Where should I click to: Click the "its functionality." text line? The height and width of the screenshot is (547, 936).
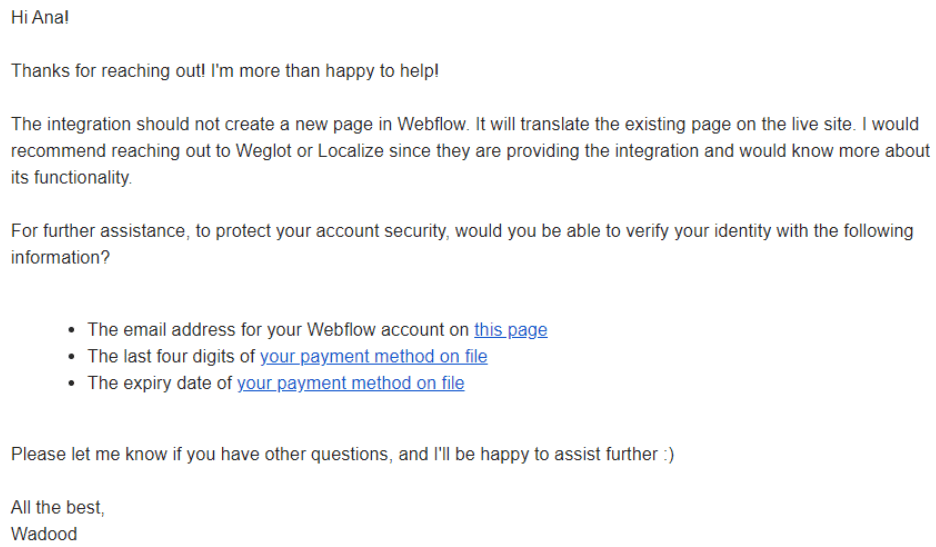pos(72,177)
